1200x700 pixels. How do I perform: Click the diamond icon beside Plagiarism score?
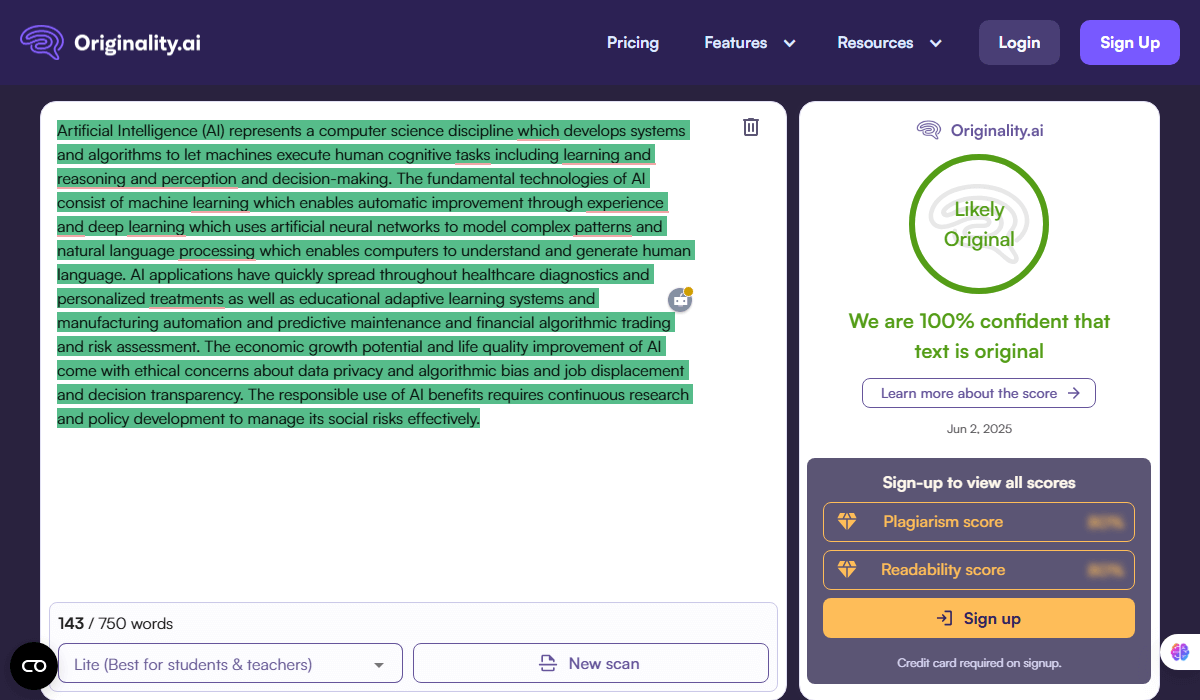[x=847, y=522]
